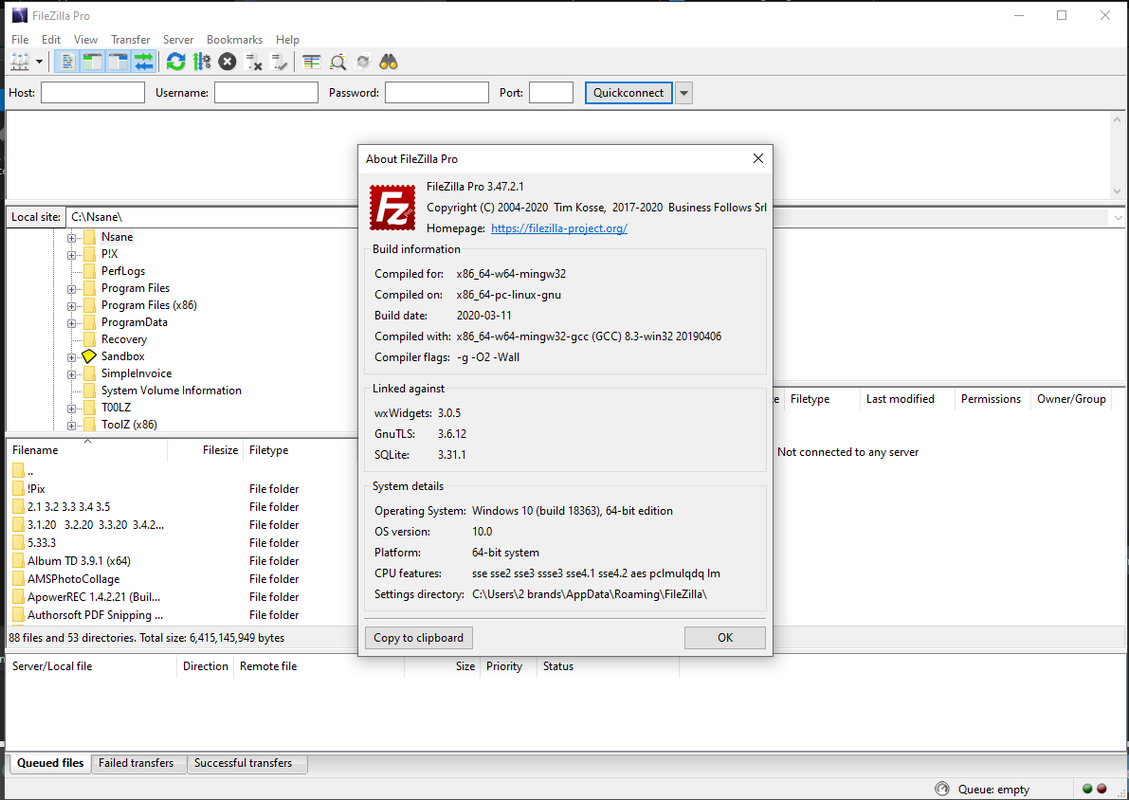Image resolution: width=1129 pixels, height=800 pixels.
Task: Sort remote list by Permissions column
Action: (991, 399)
